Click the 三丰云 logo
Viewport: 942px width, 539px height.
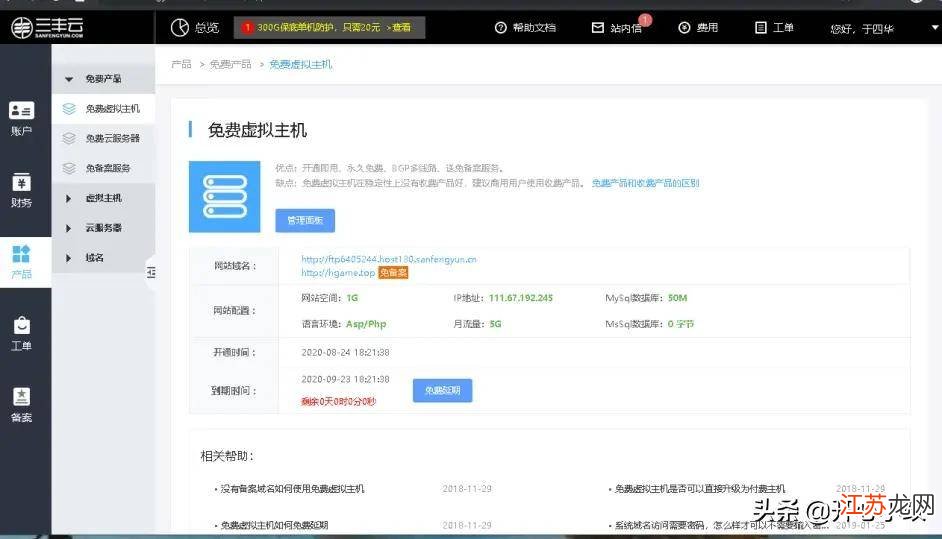[x=47, y=28]
